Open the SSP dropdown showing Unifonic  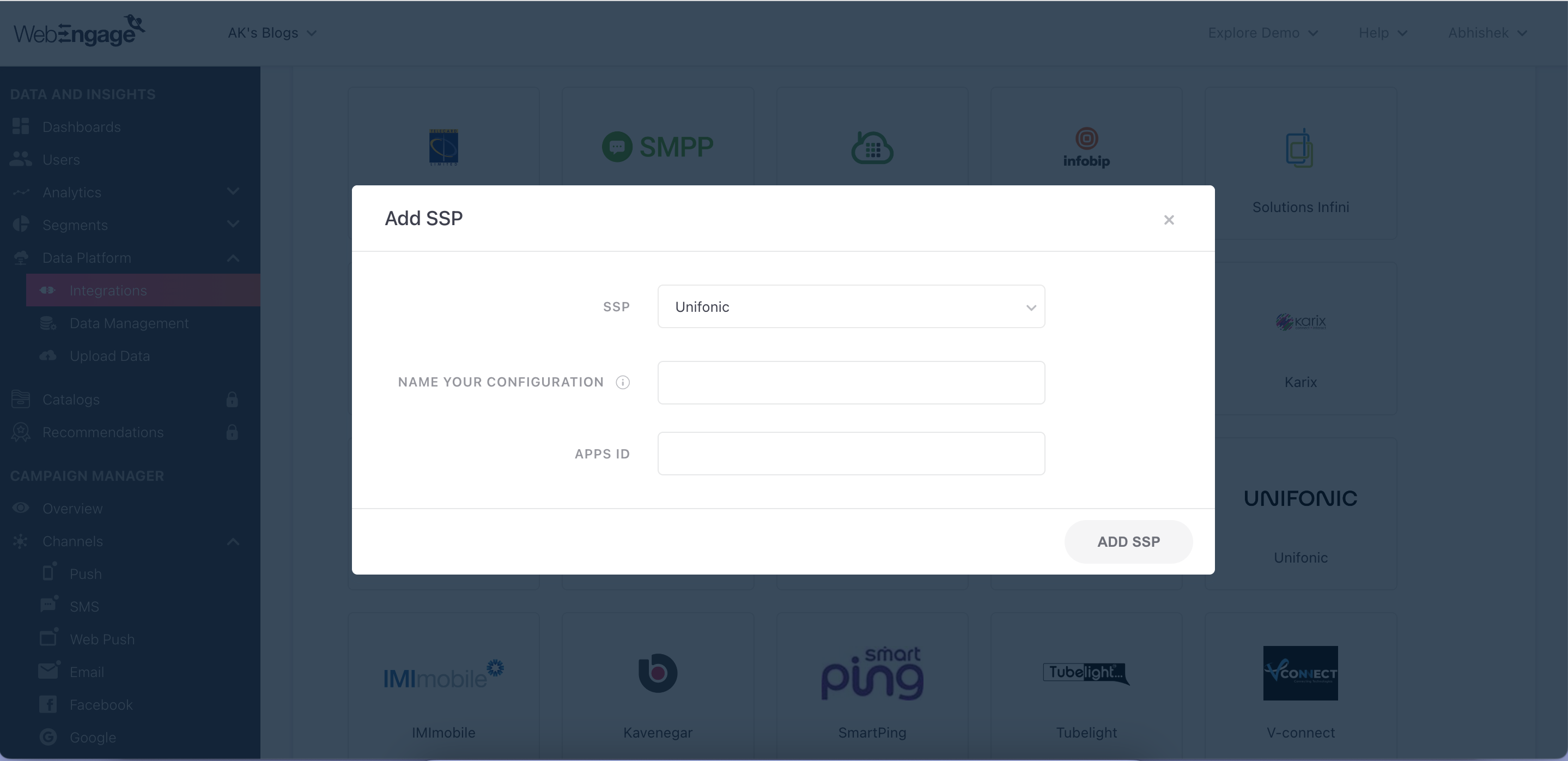850,307
